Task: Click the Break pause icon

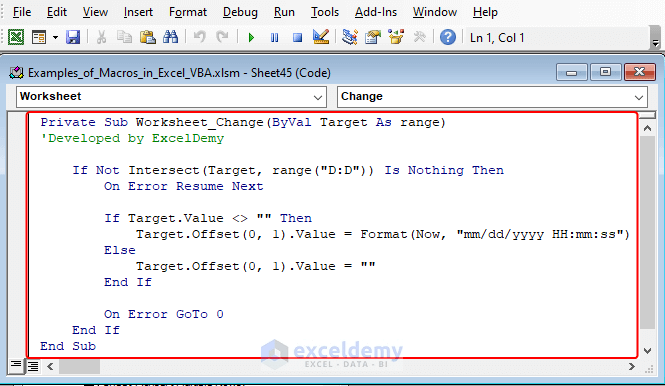Action: 274,38
